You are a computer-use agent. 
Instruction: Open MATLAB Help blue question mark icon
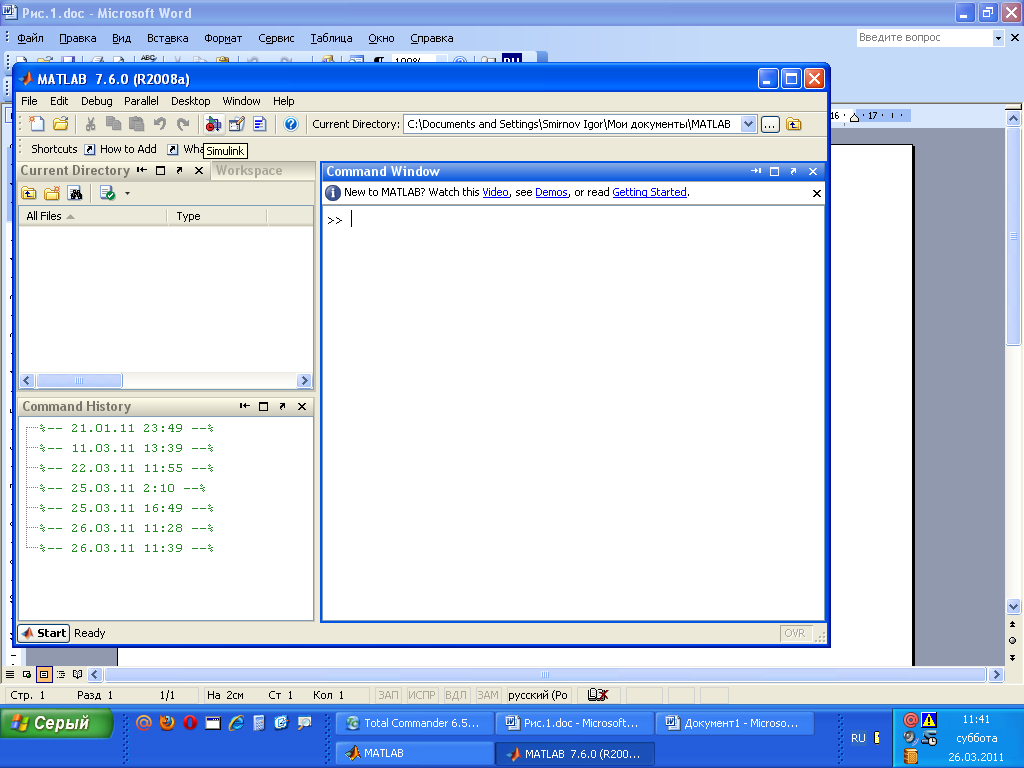tap(291, 124)
